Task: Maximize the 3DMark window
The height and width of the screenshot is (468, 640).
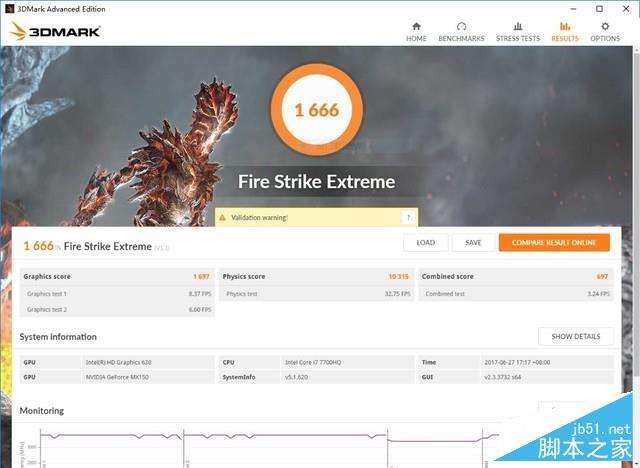Action: tap(599, 9)
